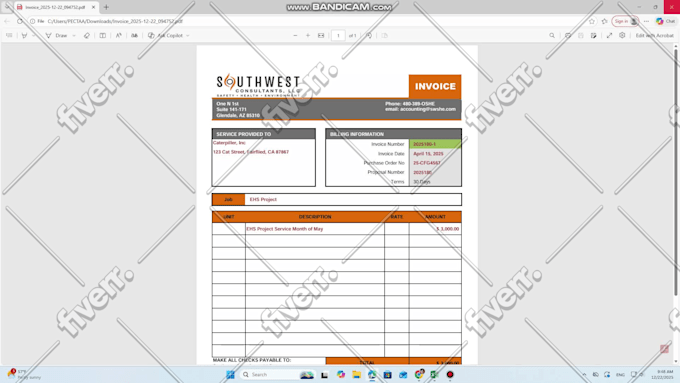Open a new browser tab
Image resolution: width=680 pixels, height=383 pixels.
click(106, 7)
